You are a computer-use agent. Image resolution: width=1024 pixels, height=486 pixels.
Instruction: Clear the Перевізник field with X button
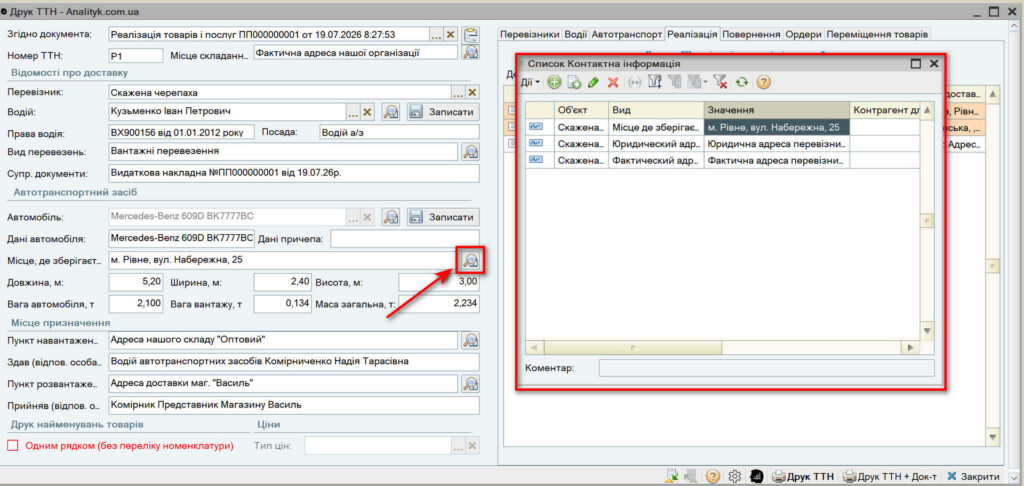pos(473,92)
